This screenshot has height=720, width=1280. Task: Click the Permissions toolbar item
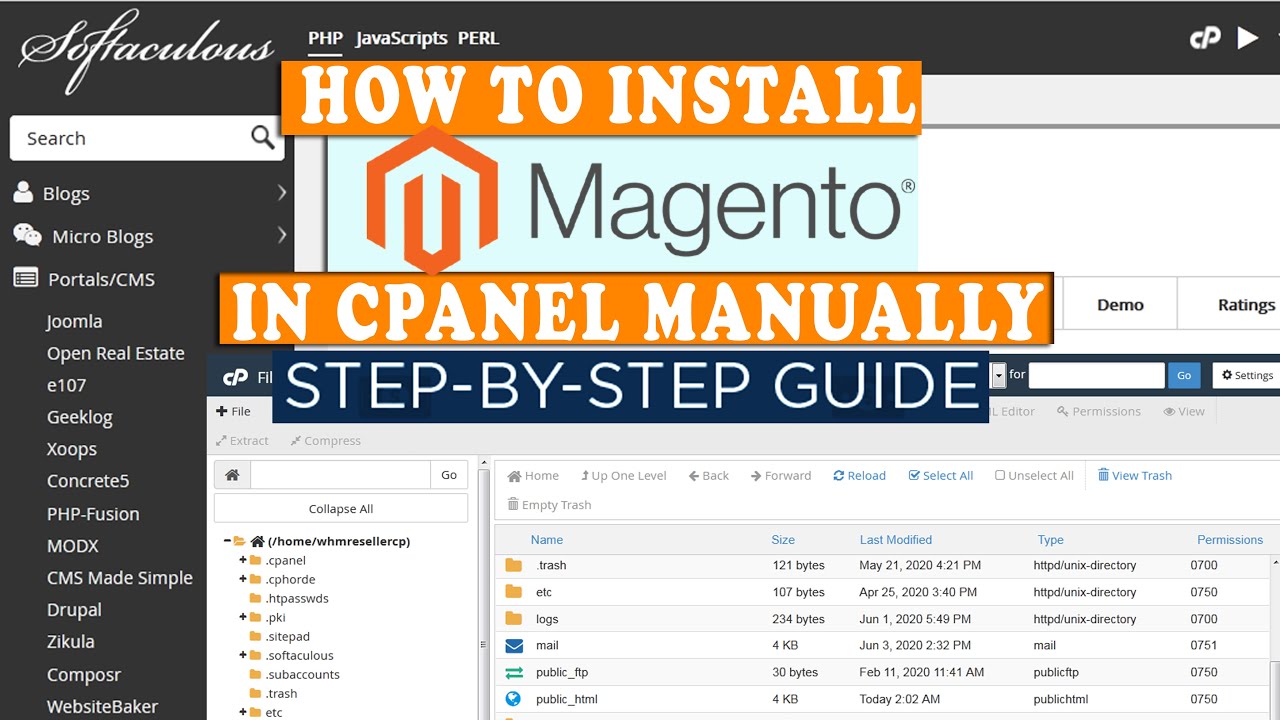pyautogui.click(x=1098, y=411)
